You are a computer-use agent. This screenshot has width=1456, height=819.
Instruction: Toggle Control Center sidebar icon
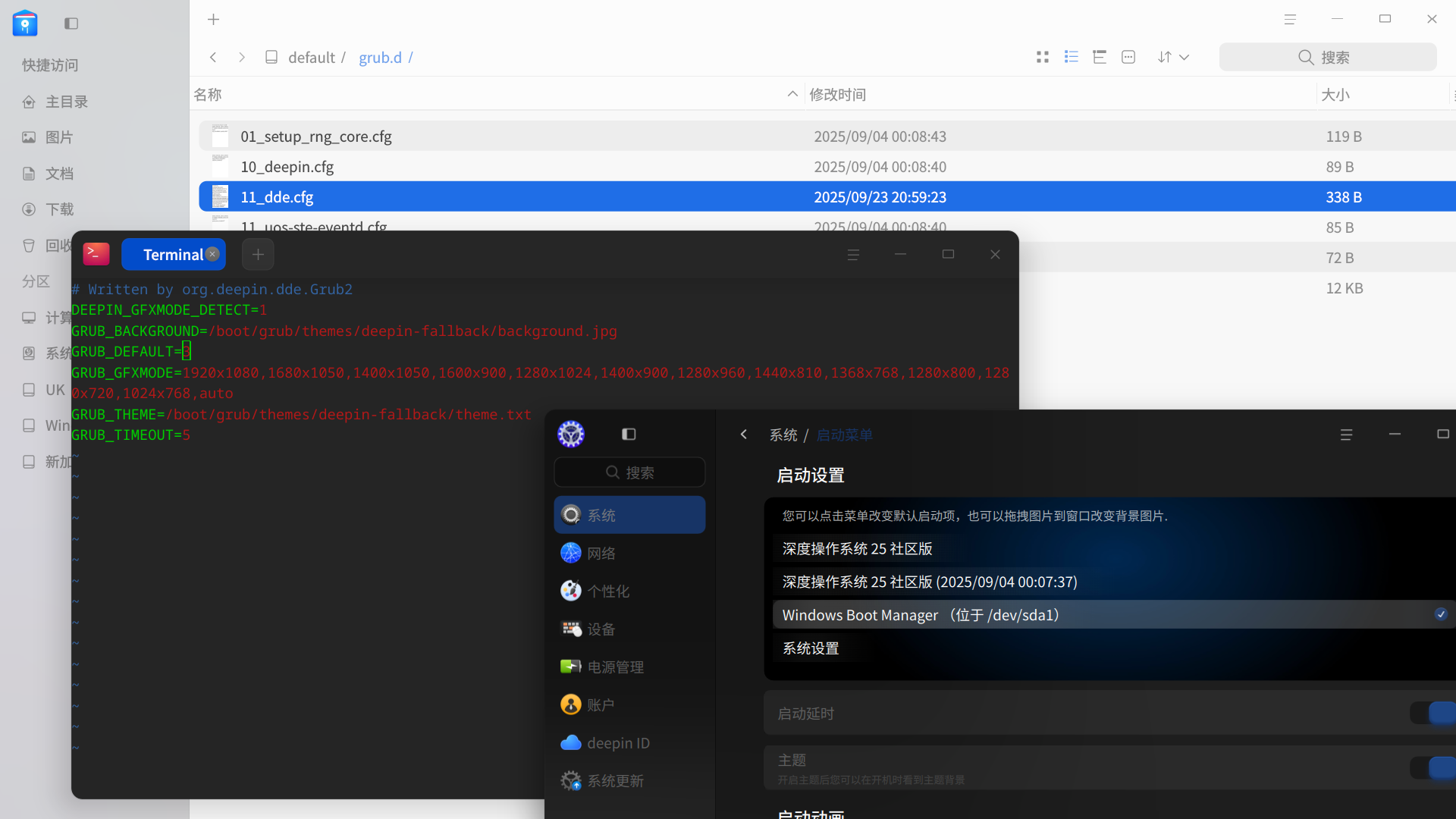629,435
